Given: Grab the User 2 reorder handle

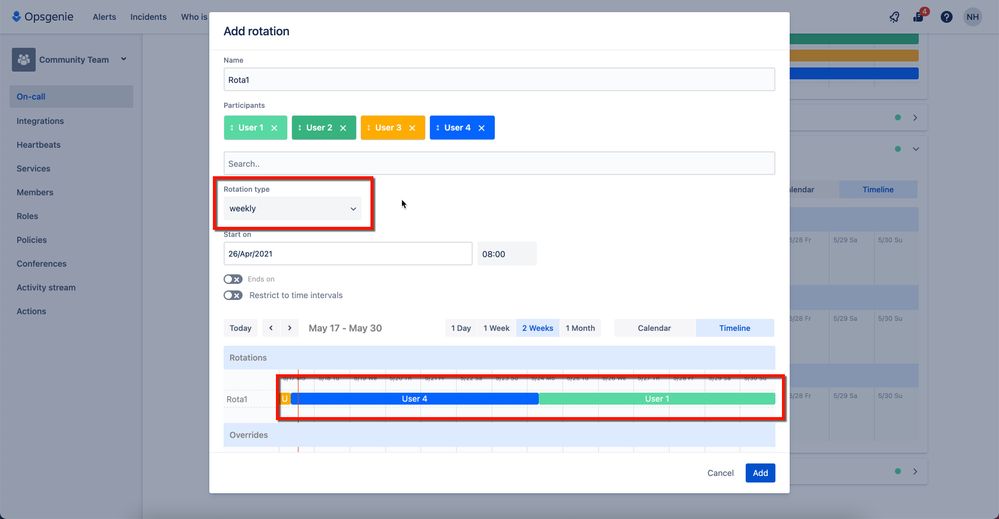Looking at the screenshot, I should [299, 128].
